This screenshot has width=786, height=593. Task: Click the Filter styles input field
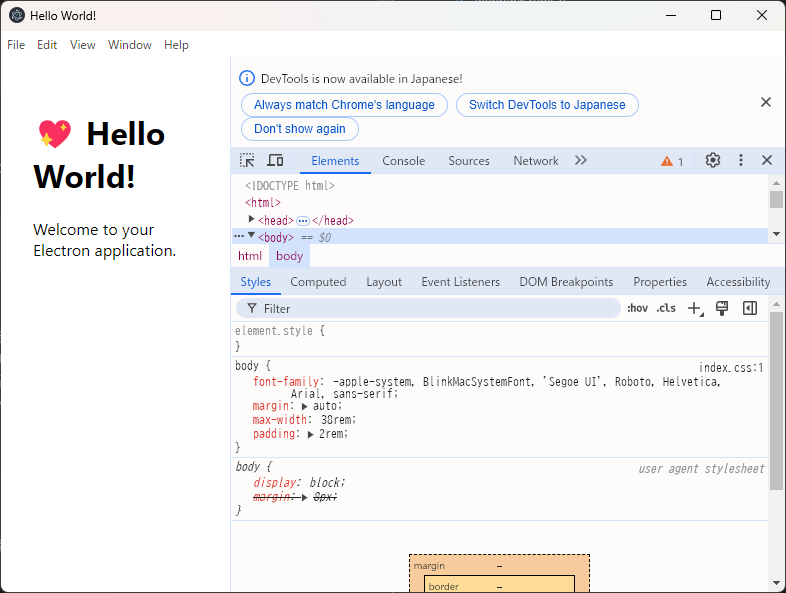coord(429,308)
